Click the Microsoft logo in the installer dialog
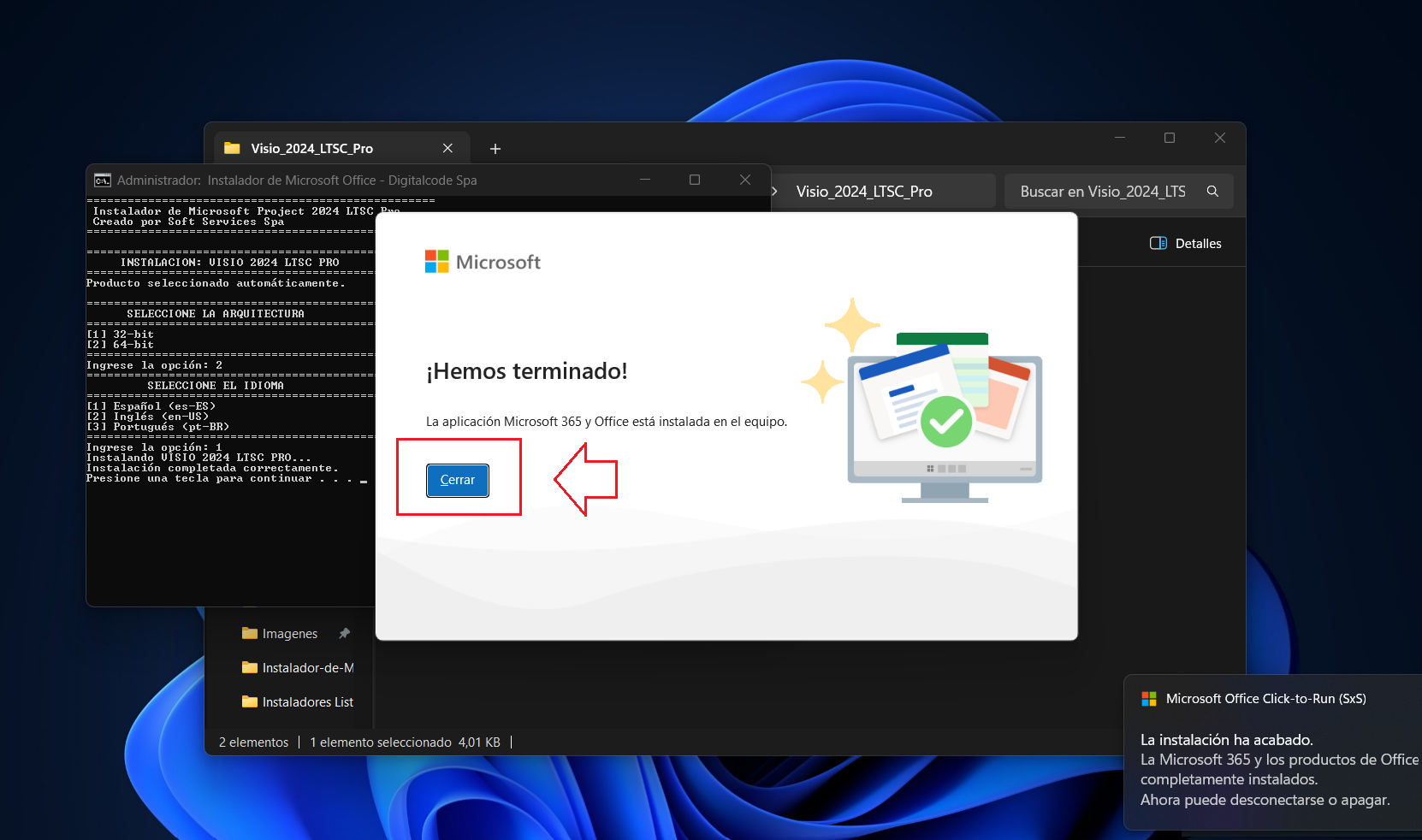The width and height of the screenshot is (1422, 840). pos(483,262)
